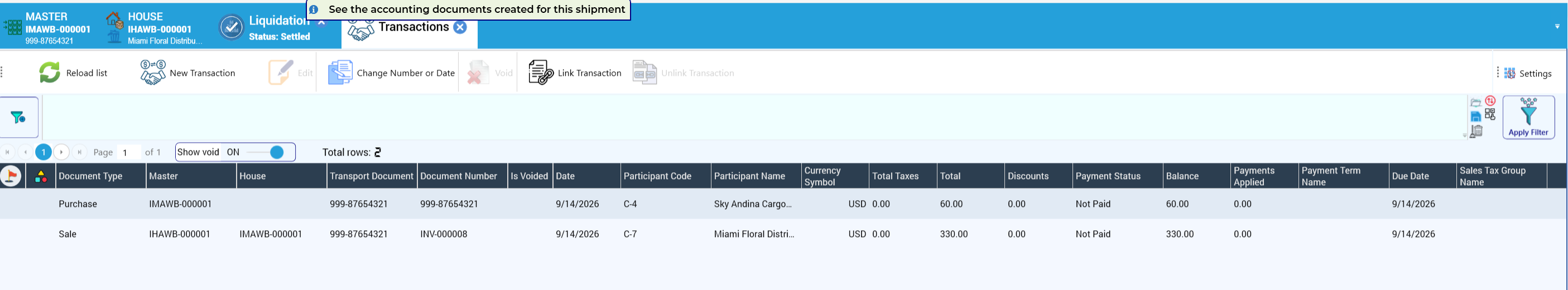Click Sky Andina Cargo participant name

pyautogui.click(x=753, y=204)
